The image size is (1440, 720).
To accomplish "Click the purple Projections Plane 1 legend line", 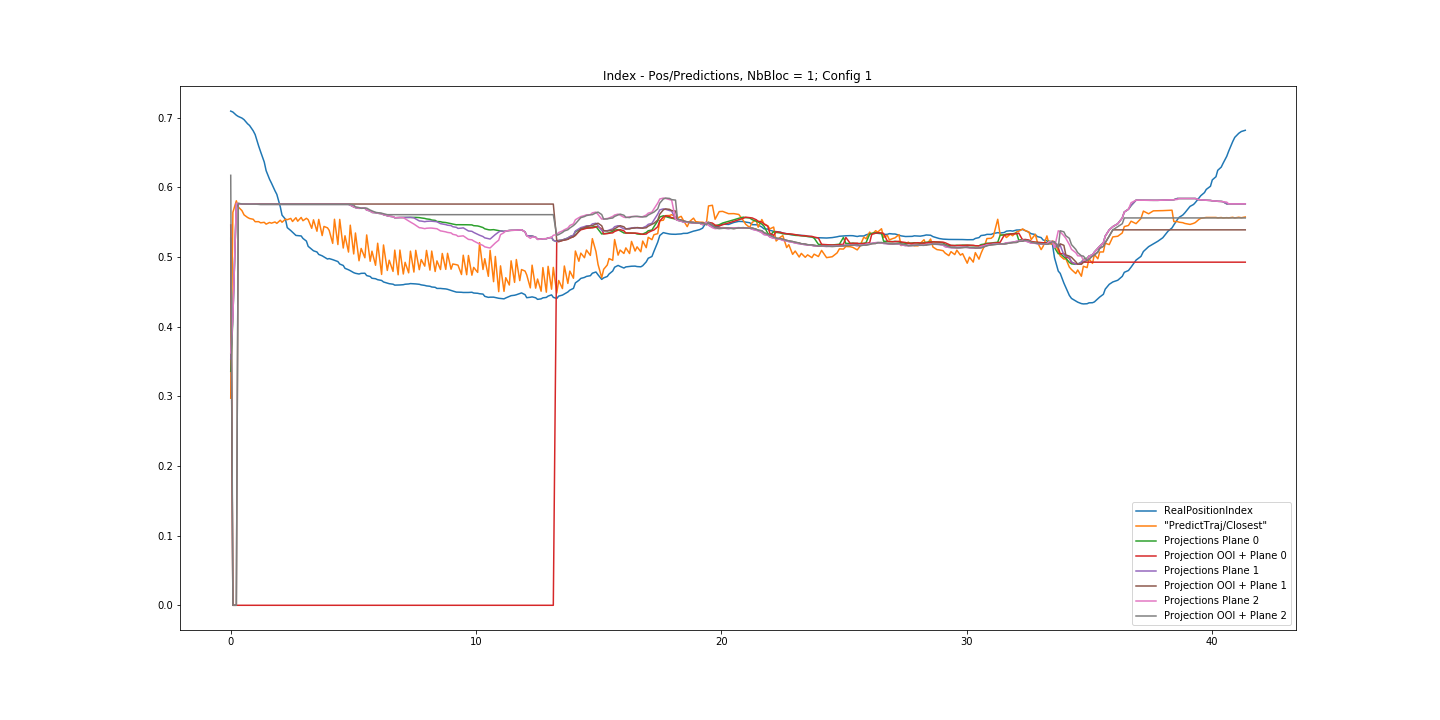I will tap(1147, 571).
